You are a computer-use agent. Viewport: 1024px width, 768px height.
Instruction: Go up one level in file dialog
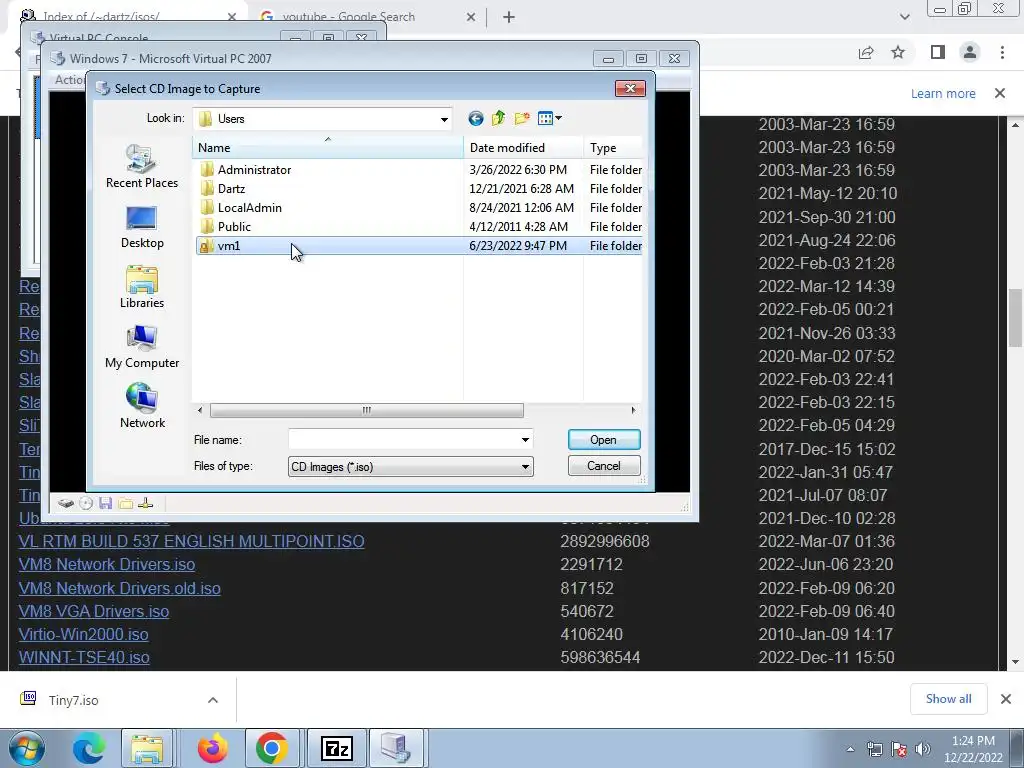coord(498,118)
